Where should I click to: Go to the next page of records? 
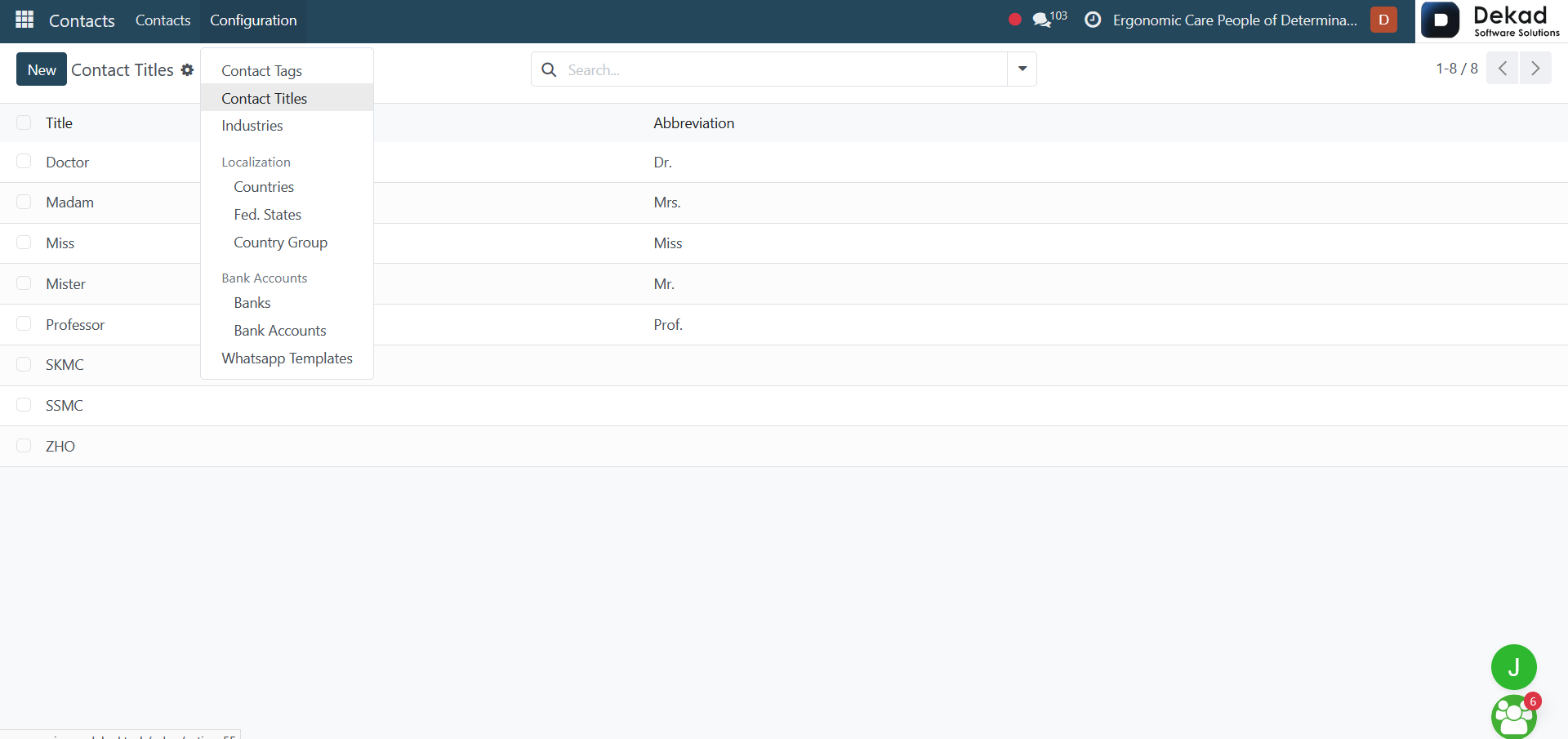point(1535,68)
